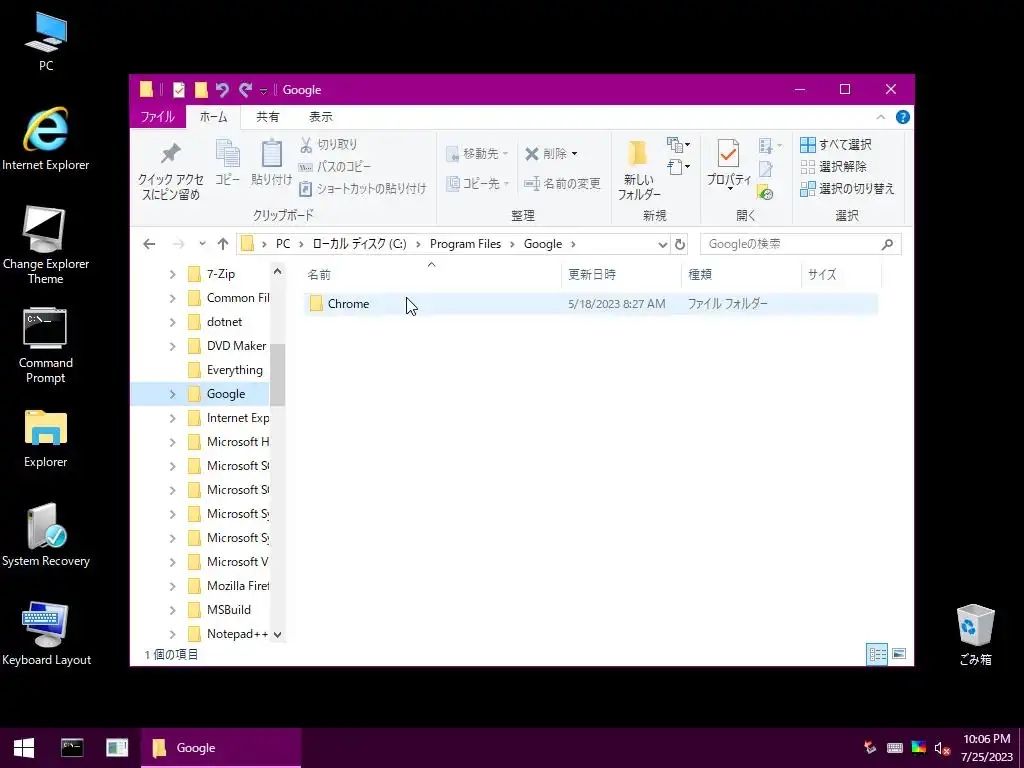Collapse the ribbon with the chevron
The height and width of the screenshot is (768, 1024).
880,117
